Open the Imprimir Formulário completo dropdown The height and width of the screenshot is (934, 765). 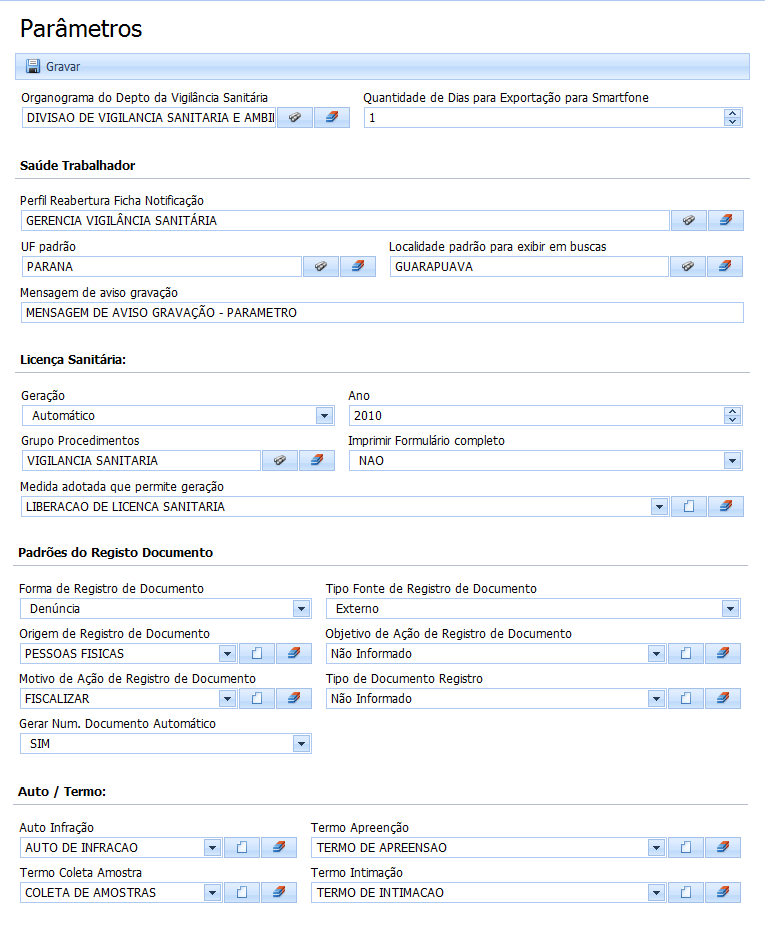[x=732, y=460]
